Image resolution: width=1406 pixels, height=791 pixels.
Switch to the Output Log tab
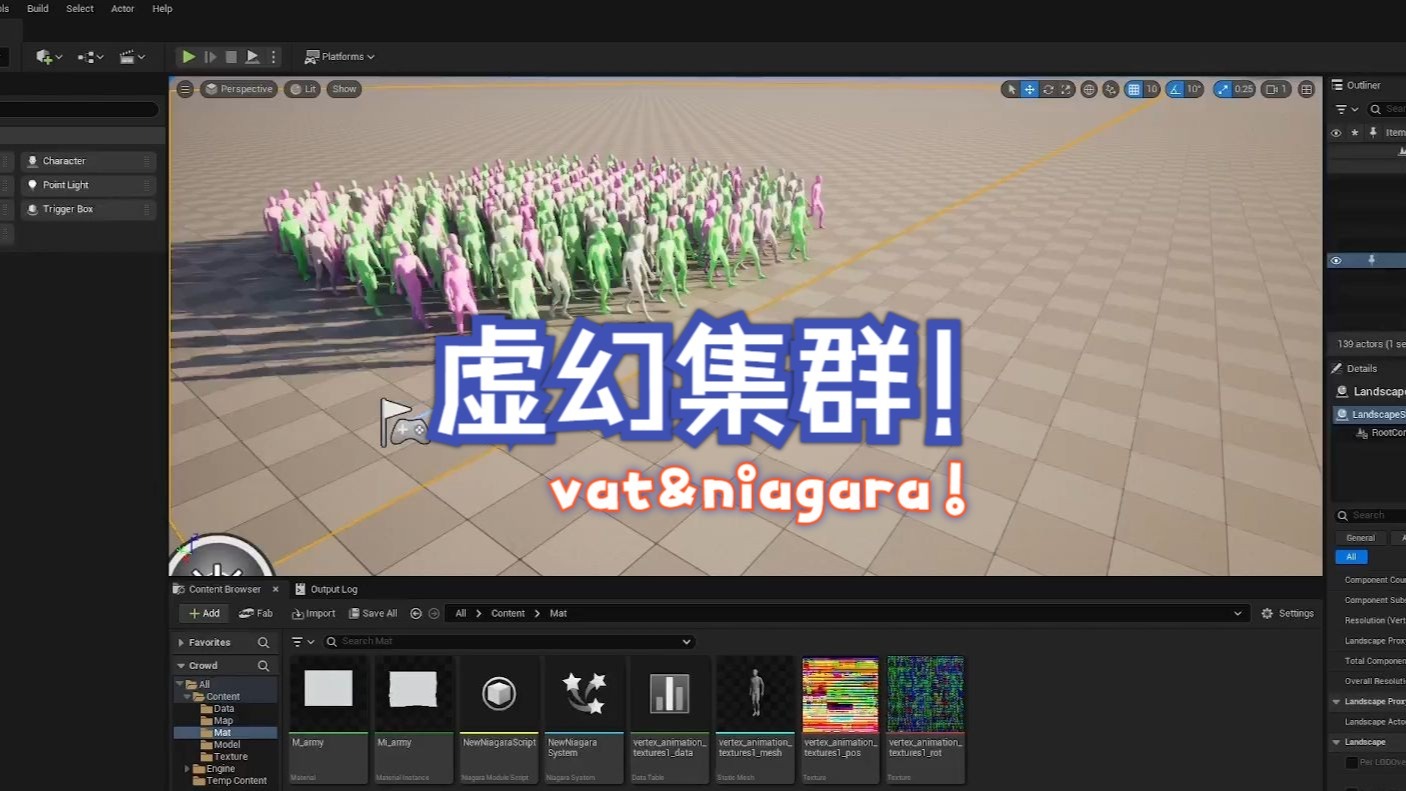pyautogui.click(x=326, y=589)
